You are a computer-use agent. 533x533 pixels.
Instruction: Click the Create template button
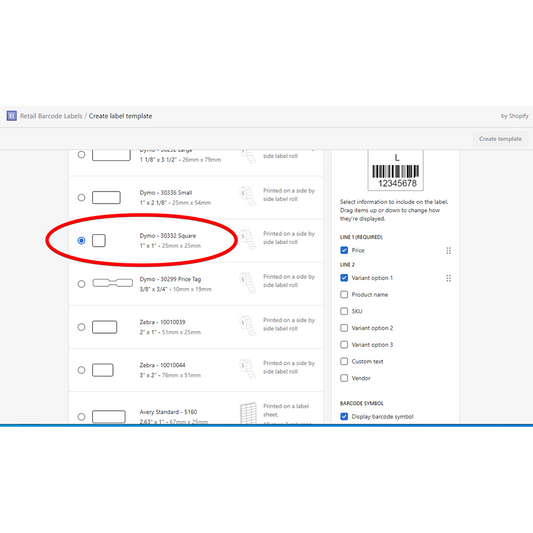(x=500, y=139)
